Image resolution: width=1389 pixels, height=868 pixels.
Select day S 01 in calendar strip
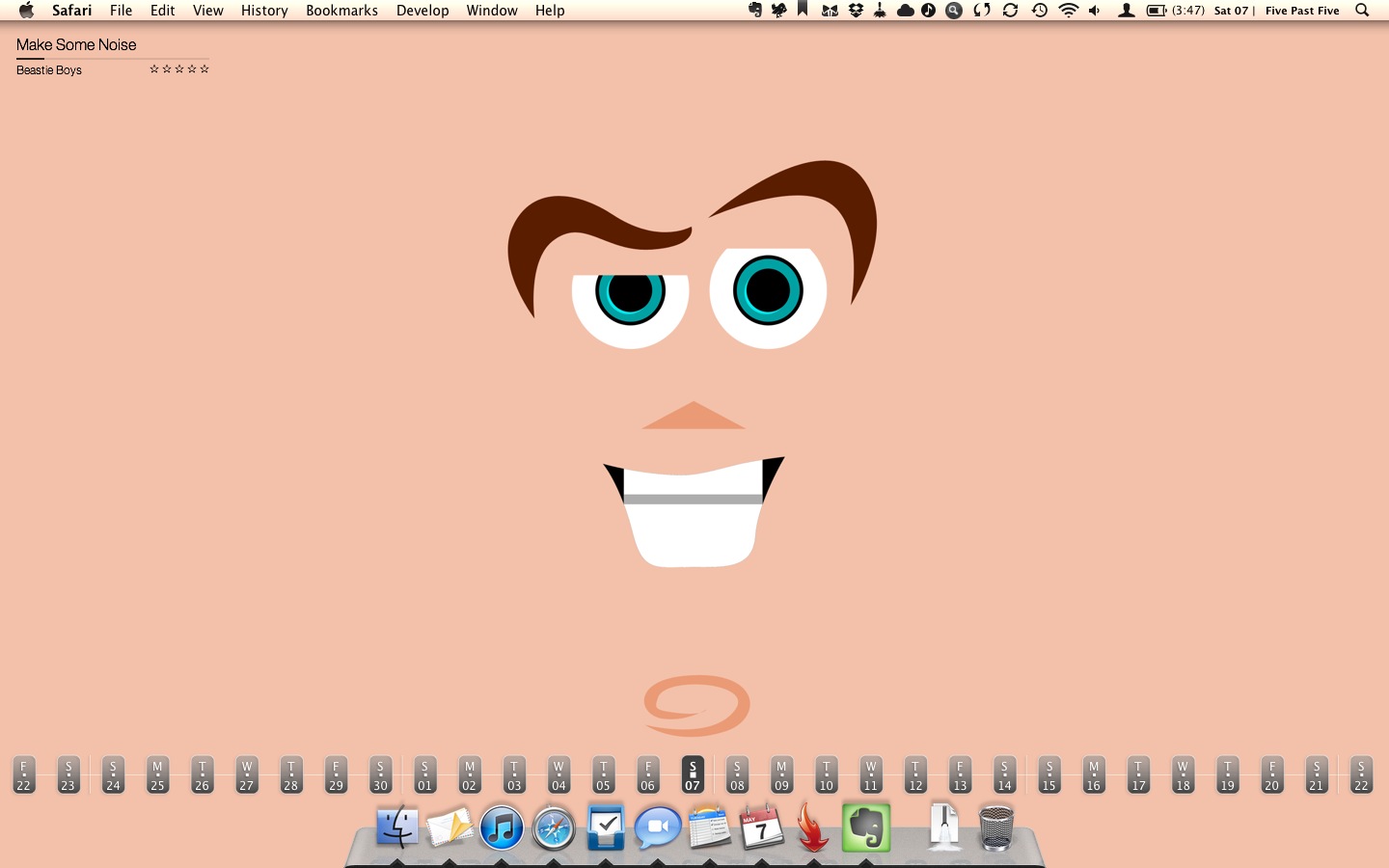tap(424, 775)
